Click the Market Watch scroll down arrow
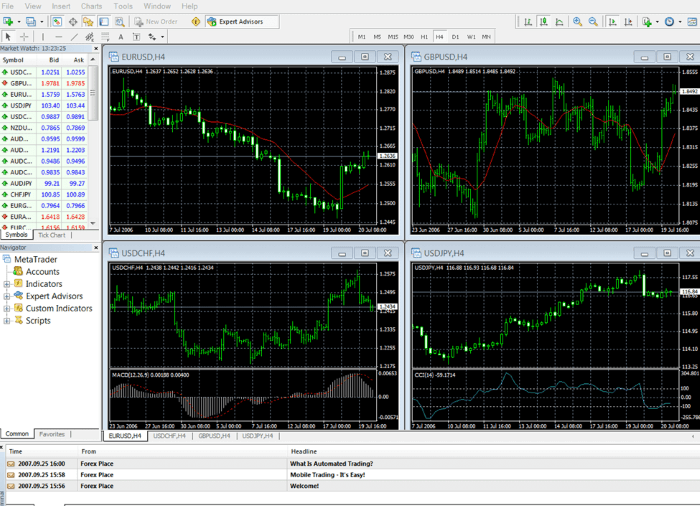The height and width of the screenshot is (506, 700). [x=93, y=223]
